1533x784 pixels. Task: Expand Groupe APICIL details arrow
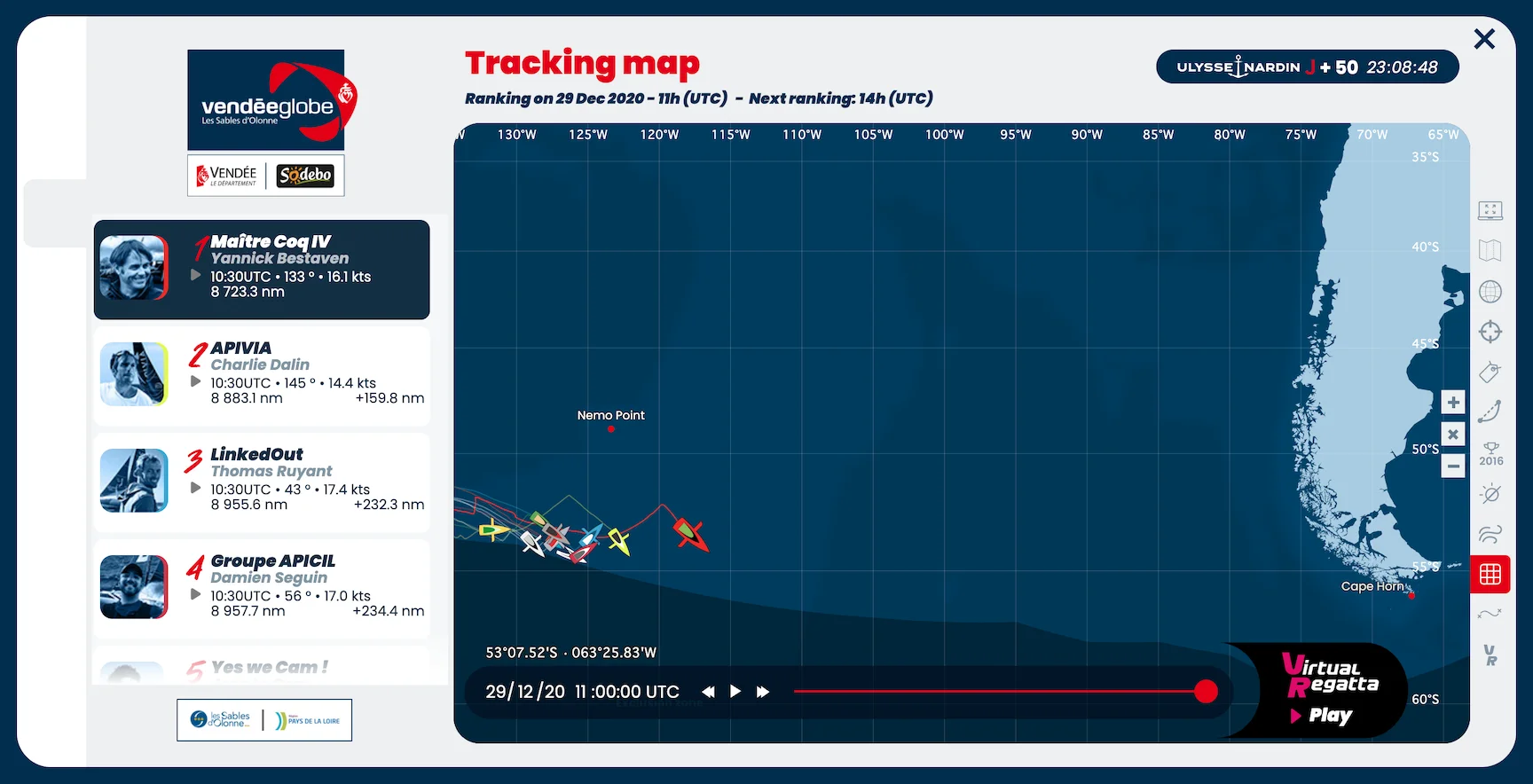pos(196,595)
